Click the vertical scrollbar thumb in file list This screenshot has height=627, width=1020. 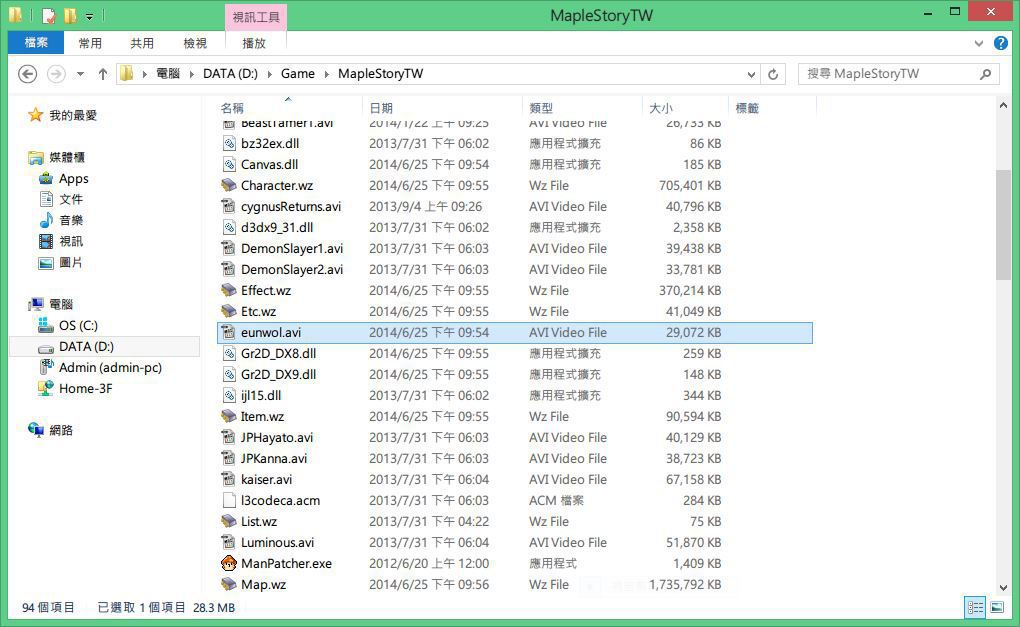pos(1003,225)
